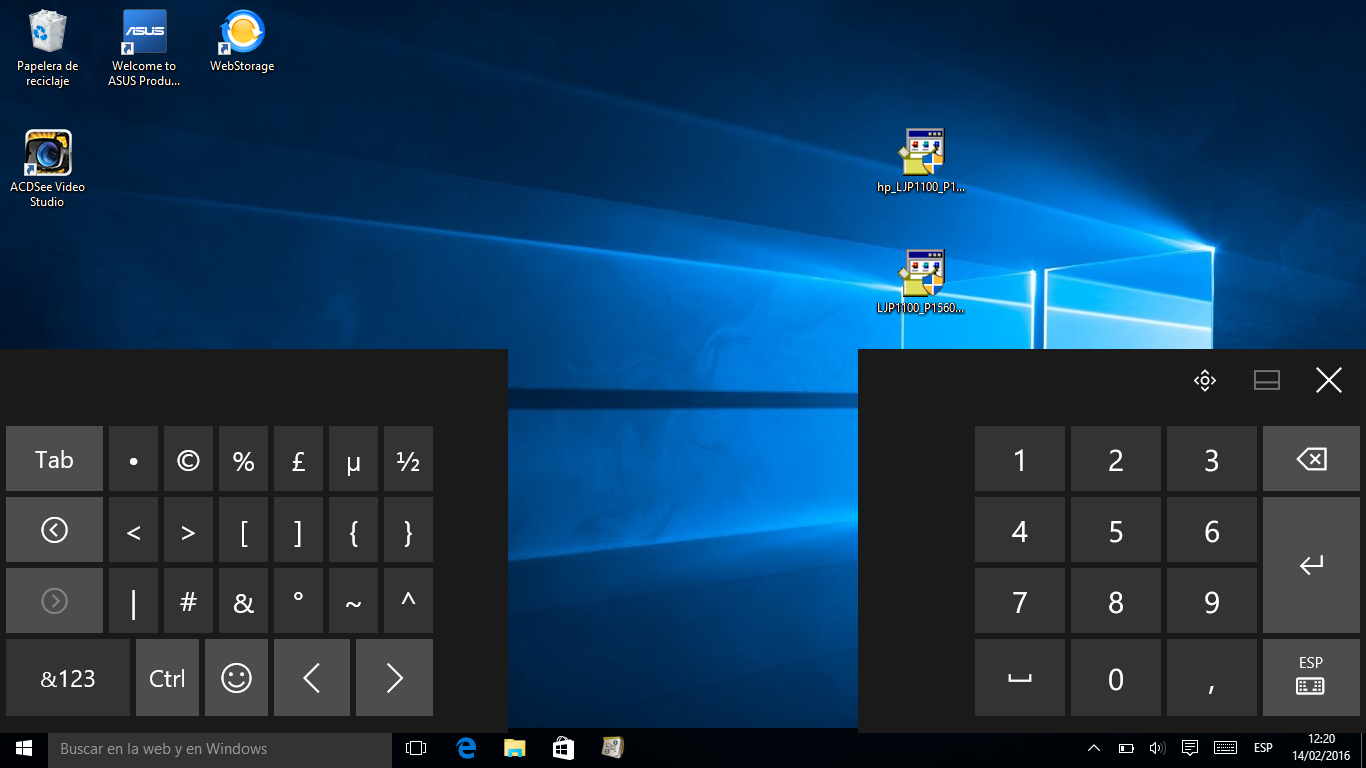Click the move keyboard icon

point(1204,380)
